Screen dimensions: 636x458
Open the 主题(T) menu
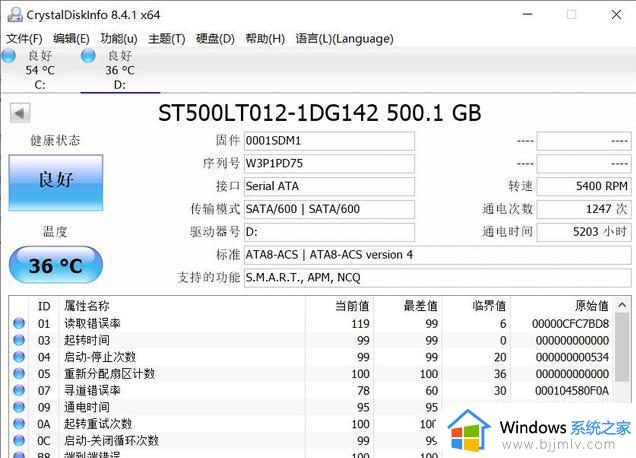click(x=166, y=39)
